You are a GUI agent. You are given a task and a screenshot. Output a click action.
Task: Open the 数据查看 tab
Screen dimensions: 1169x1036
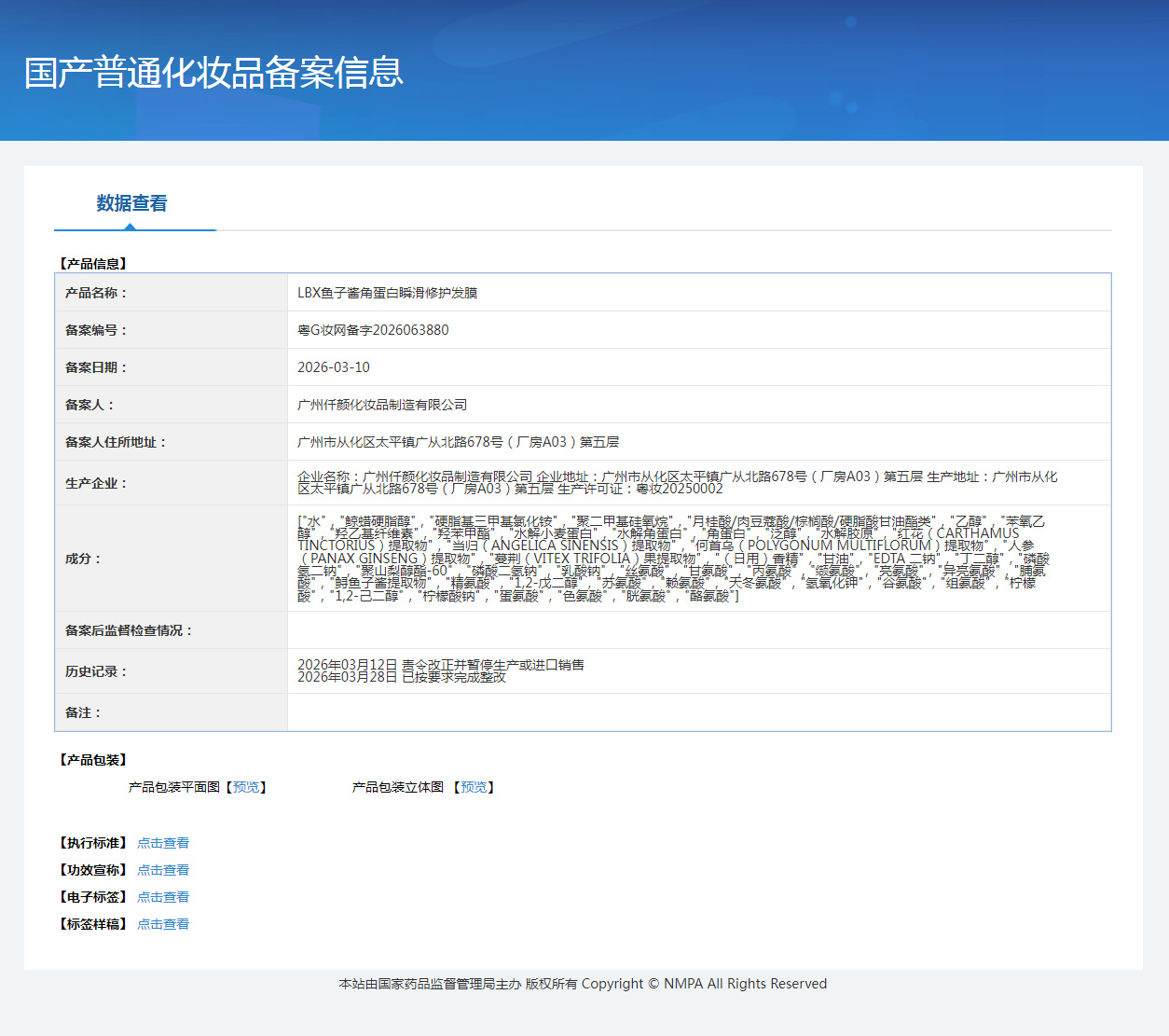(131, 203)
